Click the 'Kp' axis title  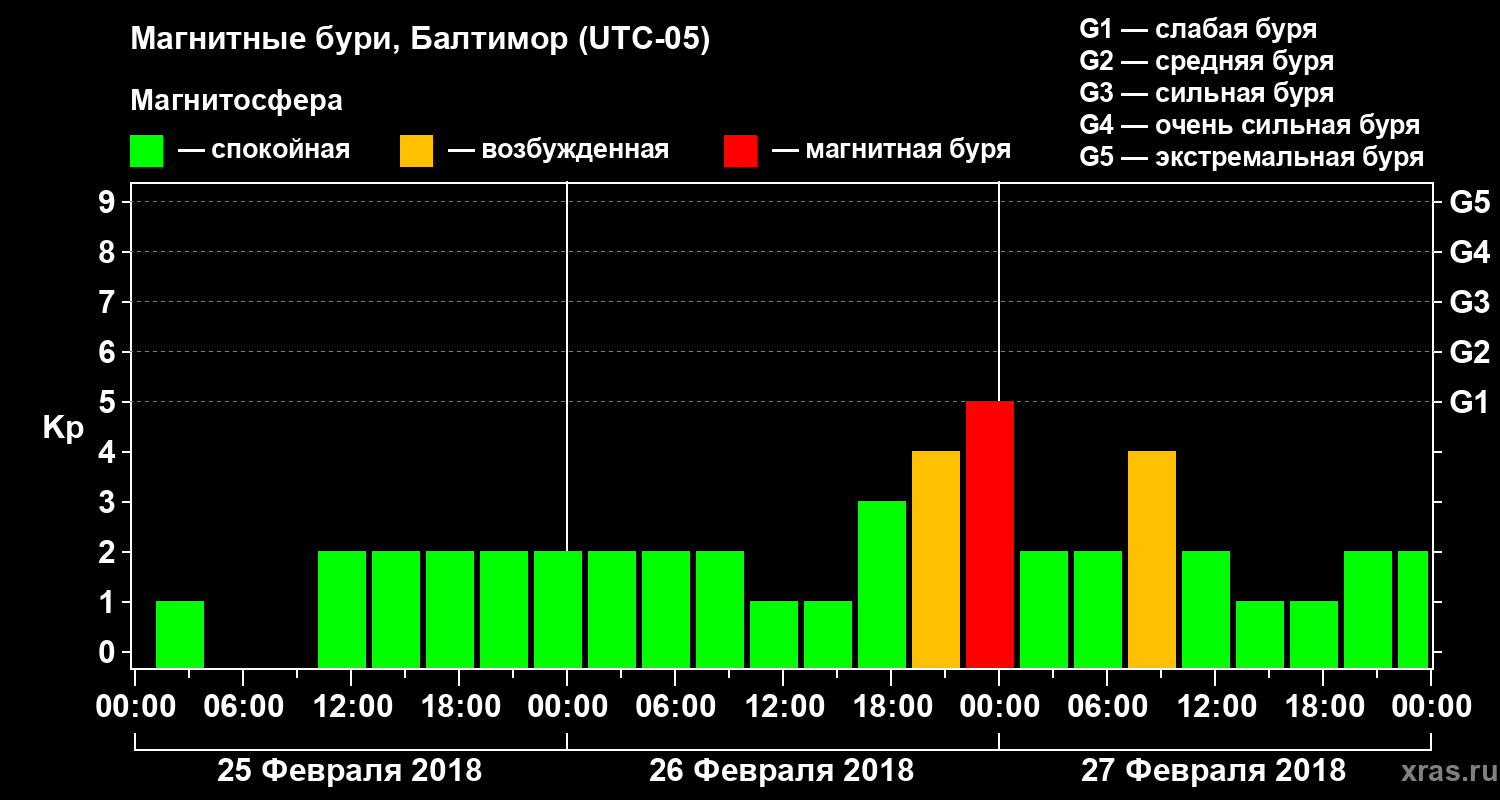click(x=63, y=429)
